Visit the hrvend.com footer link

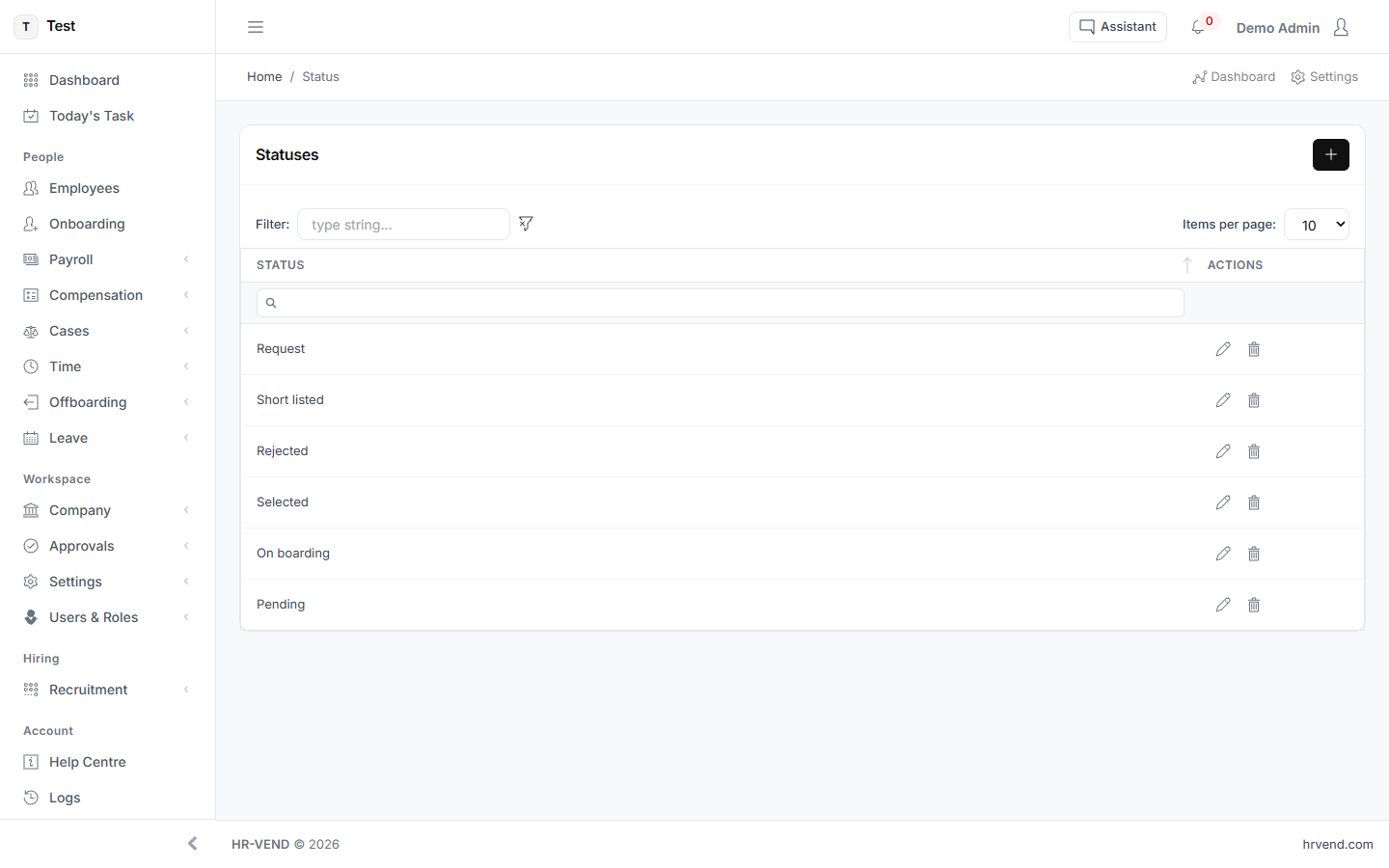(1338, 844)
